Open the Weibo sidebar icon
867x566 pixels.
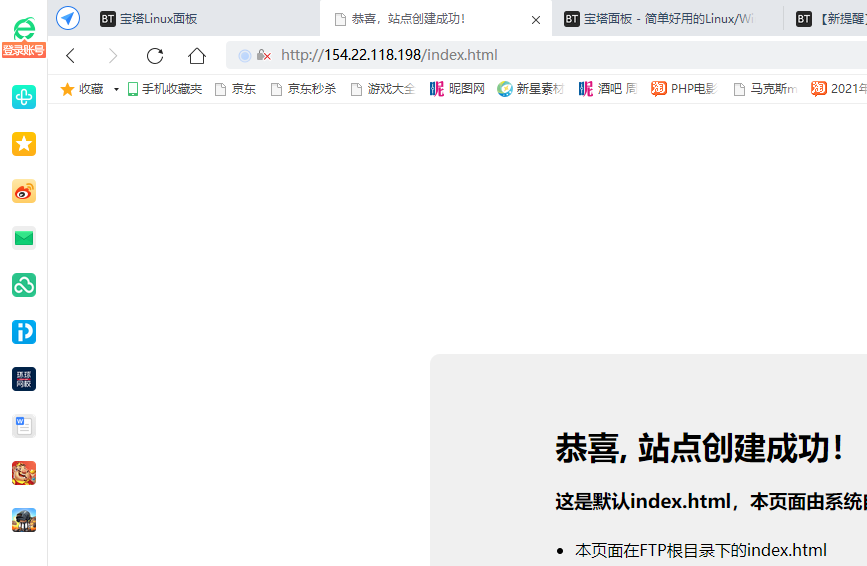[x=24, y=191]
